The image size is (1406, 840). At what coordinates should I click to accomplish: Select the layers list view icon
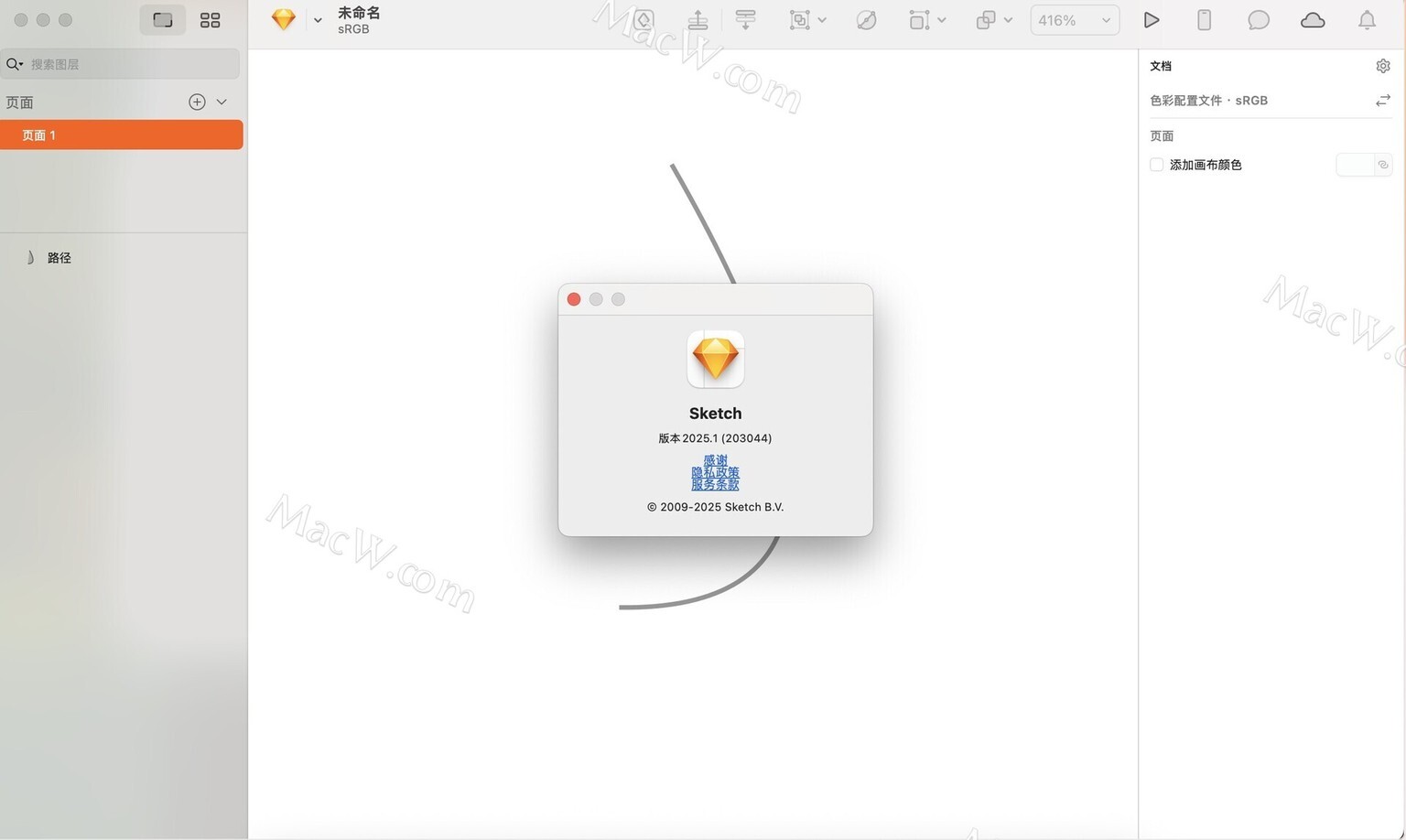pyautogui.click(x=163, y=20)
